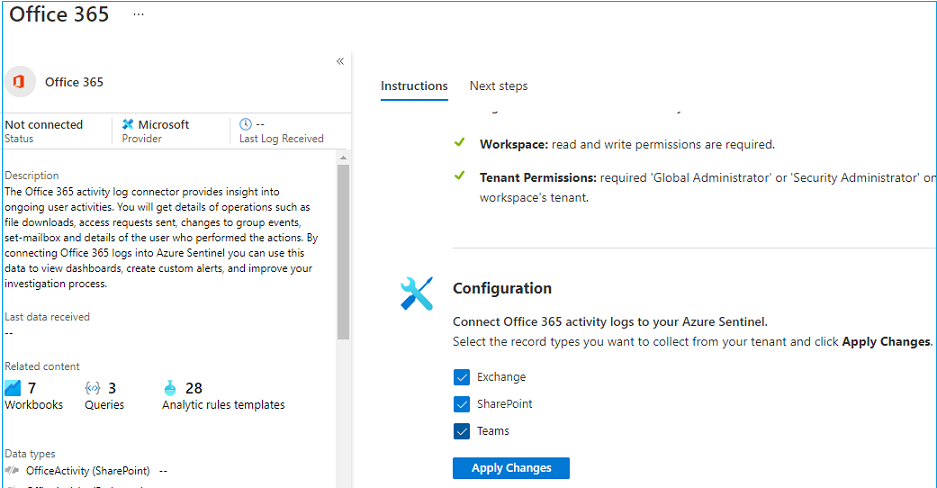Click the green checkmark beside Tenant Permissions

coord(460,176)
